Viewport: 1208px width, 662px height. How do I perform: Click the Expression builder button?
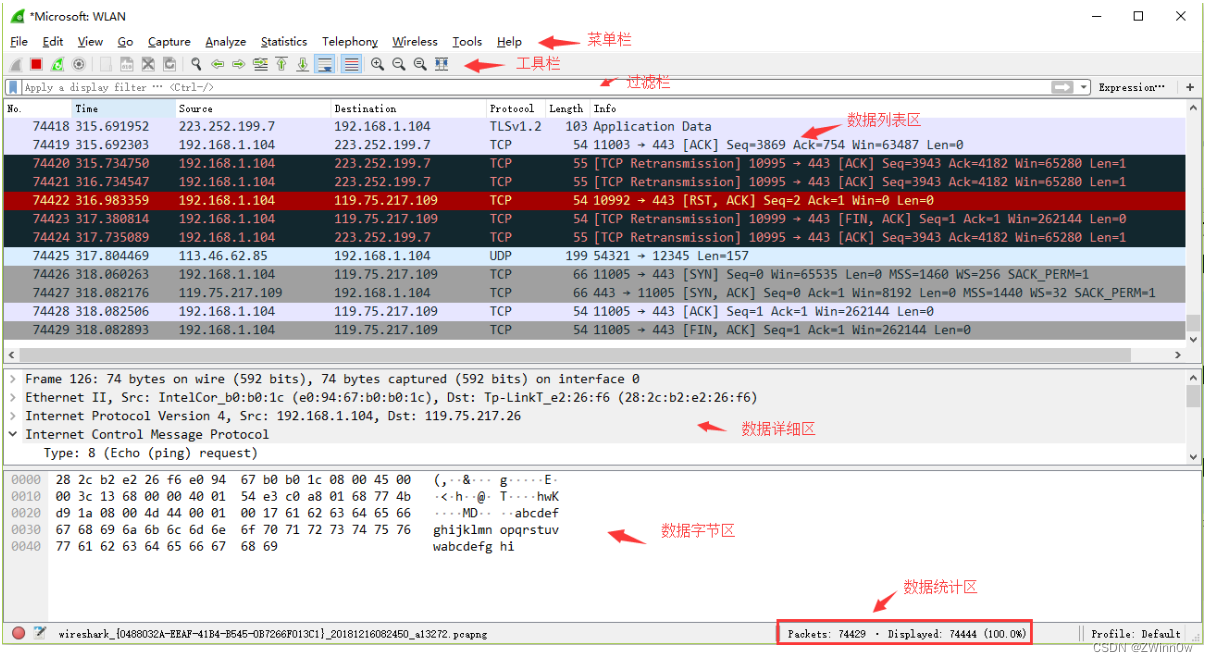1131,87
